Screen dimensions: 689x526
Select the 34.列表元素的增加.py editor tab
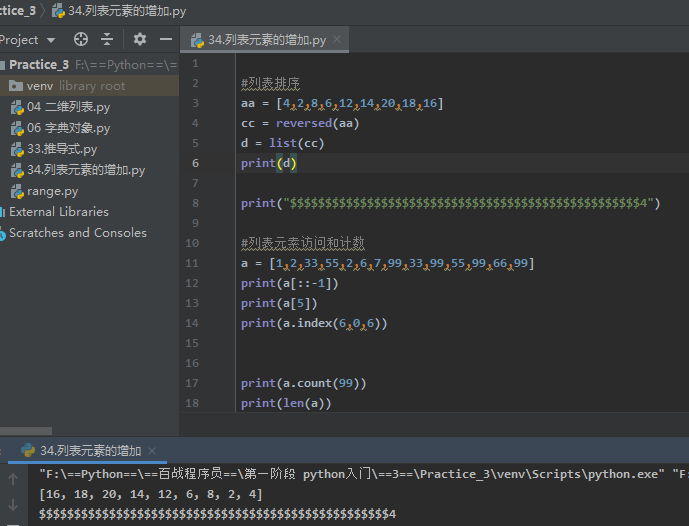coord(265,40)
